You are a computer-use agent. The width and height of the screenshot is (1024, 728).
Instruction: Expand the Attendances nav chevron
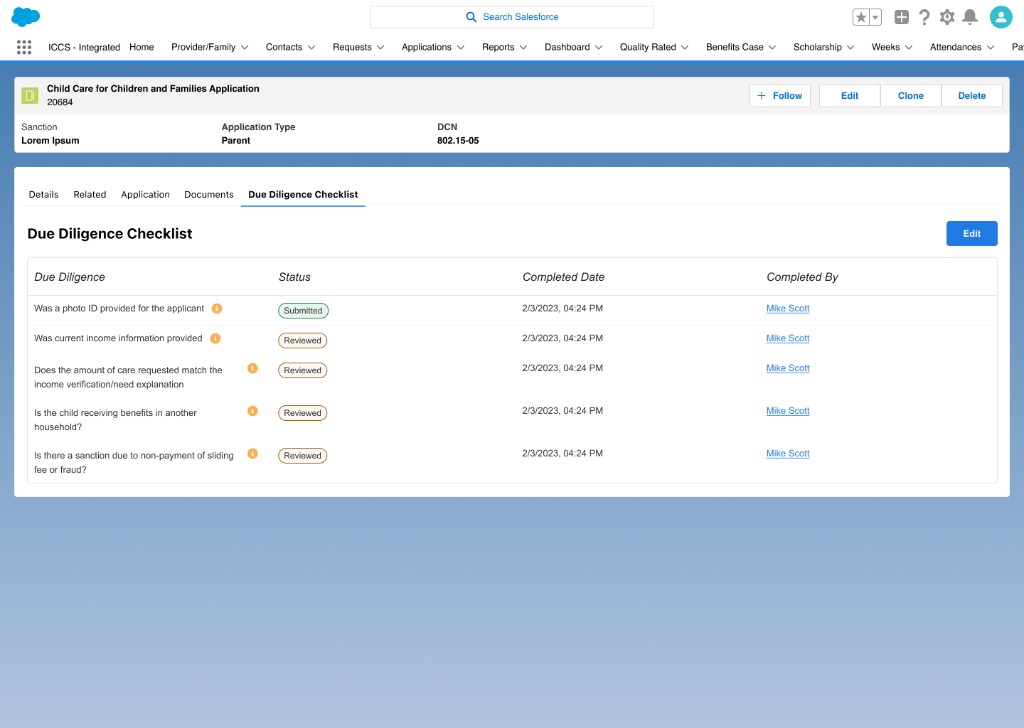tap(990, 47)
